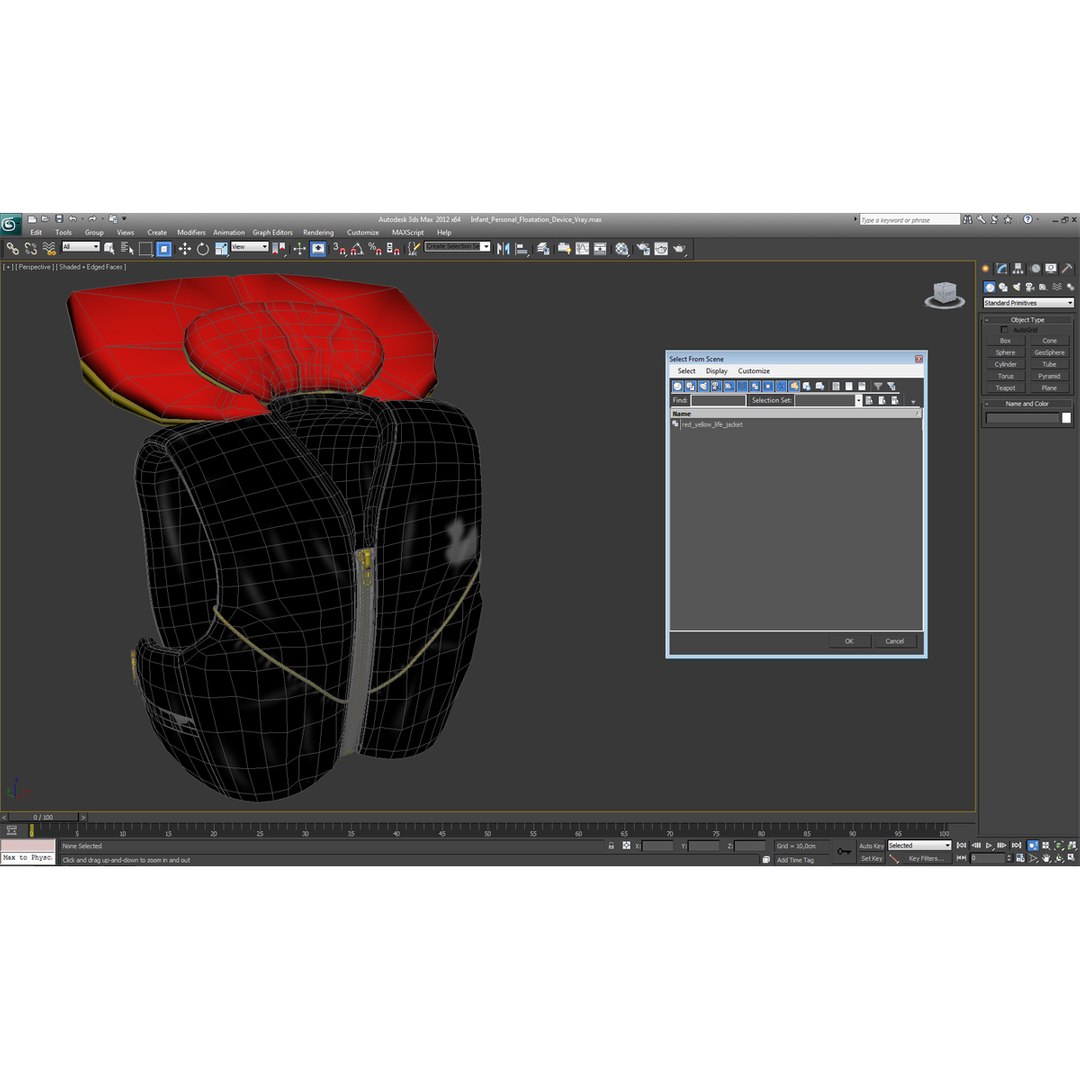Open Display menu in Select From Scene
The width and height of the screenshot is (1080, 1080).
coord(716,371)
